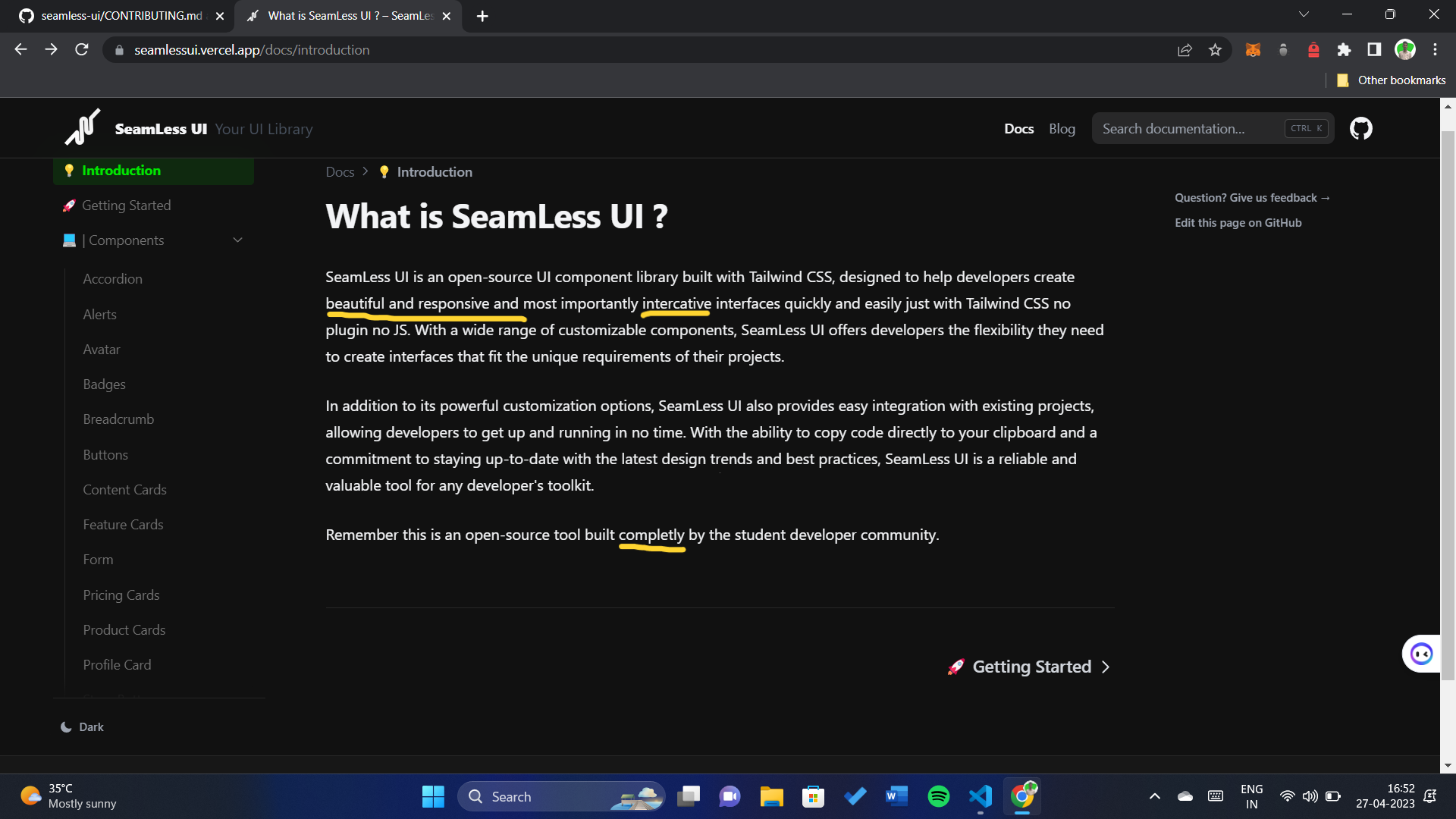Launch Spotify from the taskbar
Screen dimensions: 1456x819
coord(938,796)
